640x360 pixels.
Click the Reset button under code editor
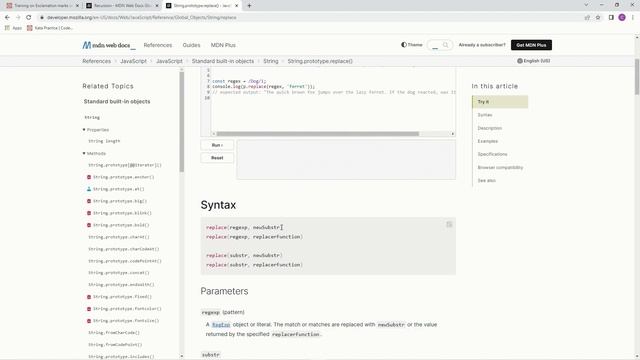(x=217, y=158)
